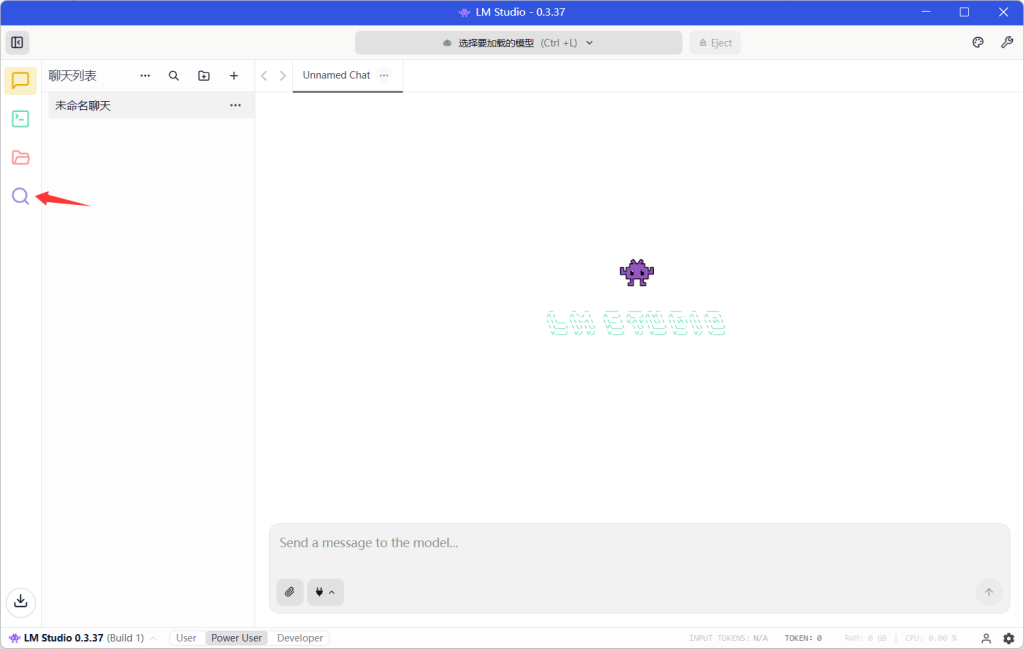Open the Discover magnifier in left sidebar
Viewport: 1024px width, 649px height.
pyautogui.click(x=20, y=196)
